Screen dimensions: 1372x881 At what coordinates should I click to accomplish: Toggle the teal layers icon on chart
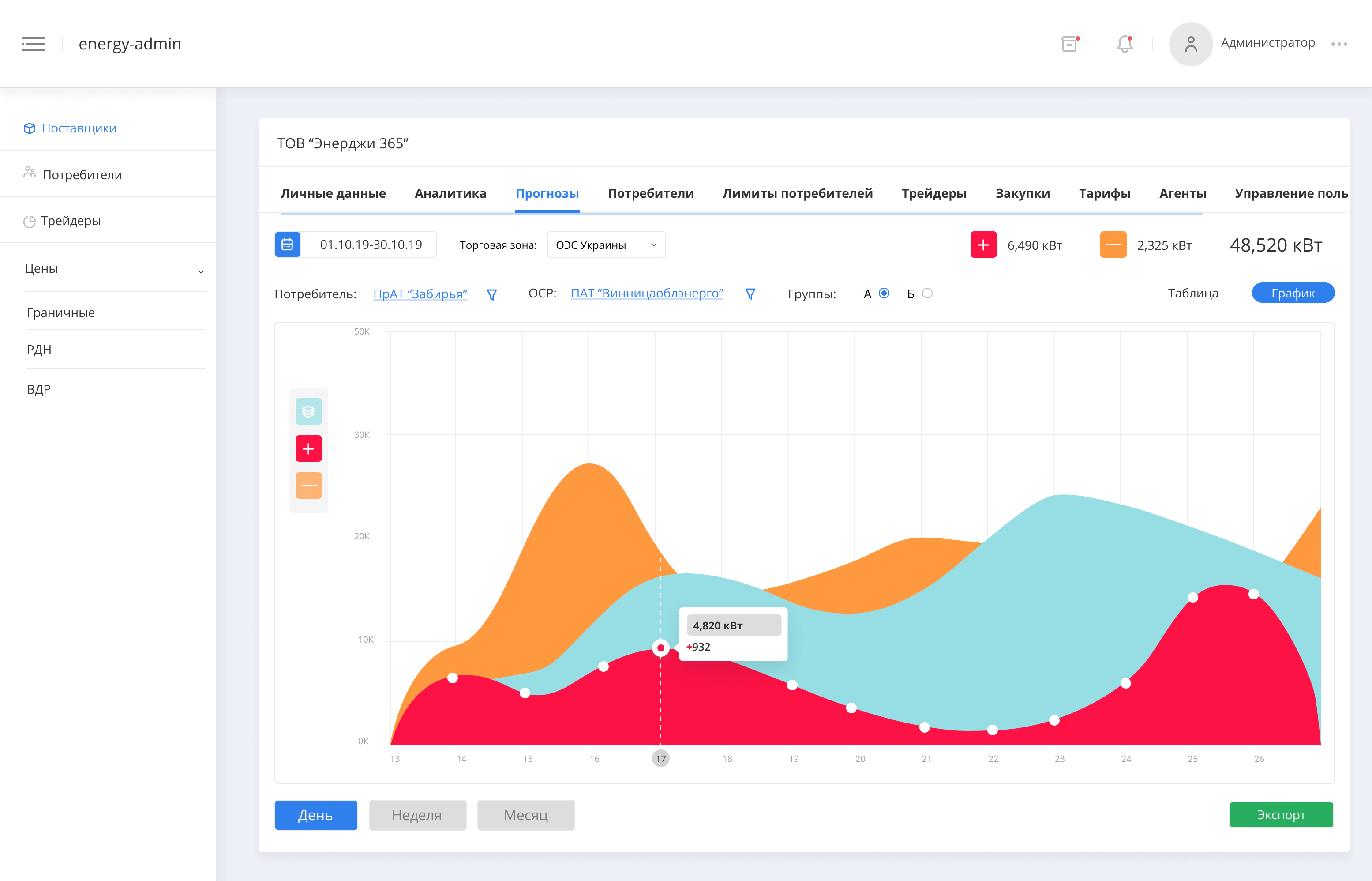pyautogui.click(x=309, y=411)
